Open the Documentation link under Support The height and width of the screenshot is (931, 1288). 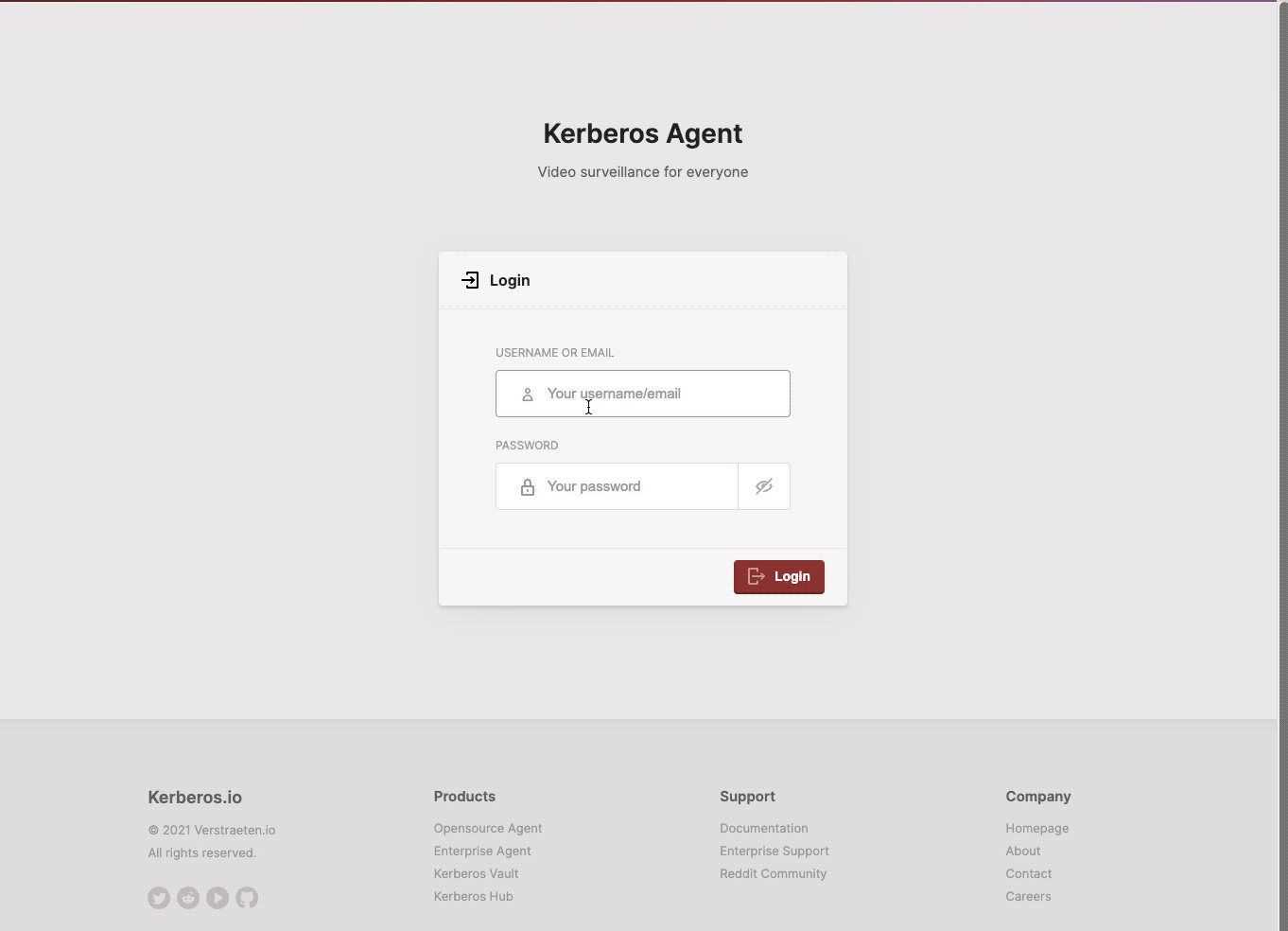763,828
